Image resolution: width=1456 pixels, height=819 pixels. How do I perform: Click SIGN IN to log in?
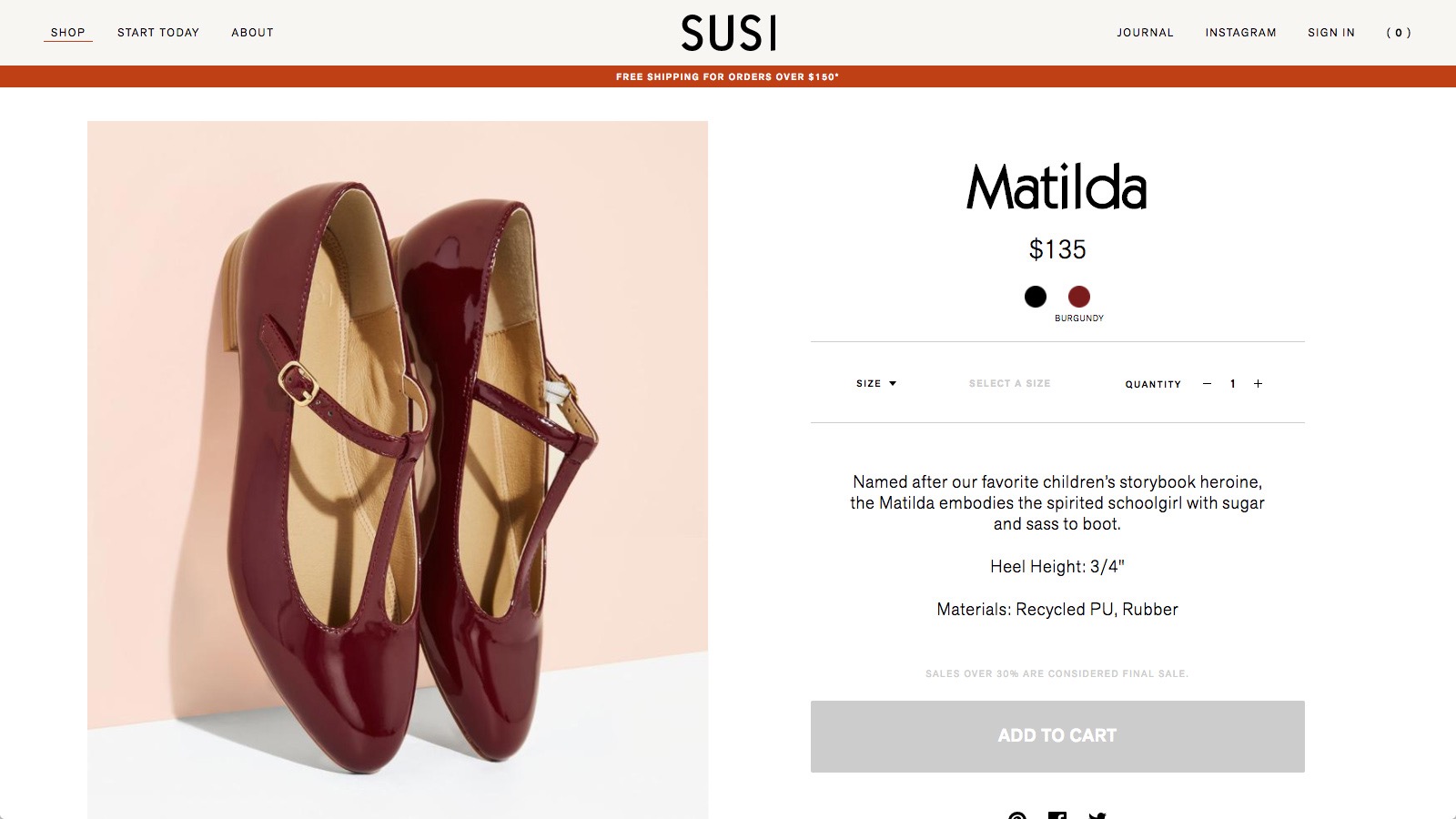coord(1331,32)
